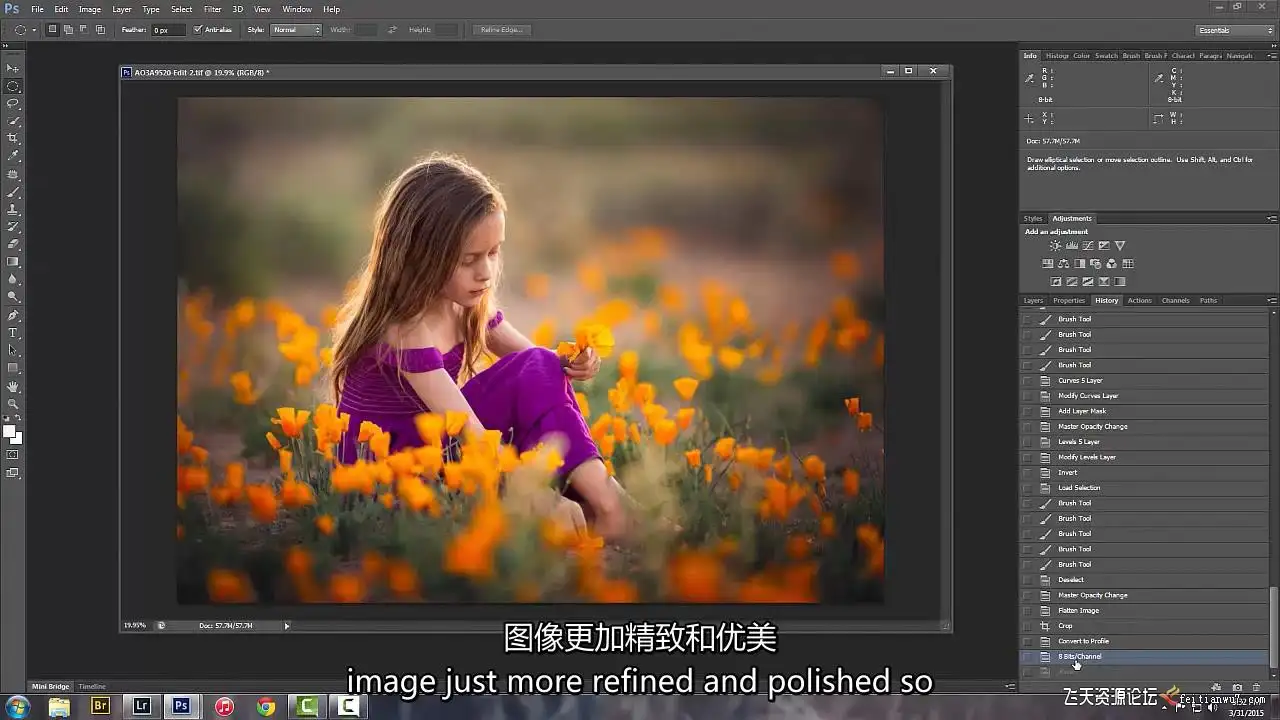Set history brush source for Flatten Image
The image size is (1280, 720).
click(x=1027, y=610)
